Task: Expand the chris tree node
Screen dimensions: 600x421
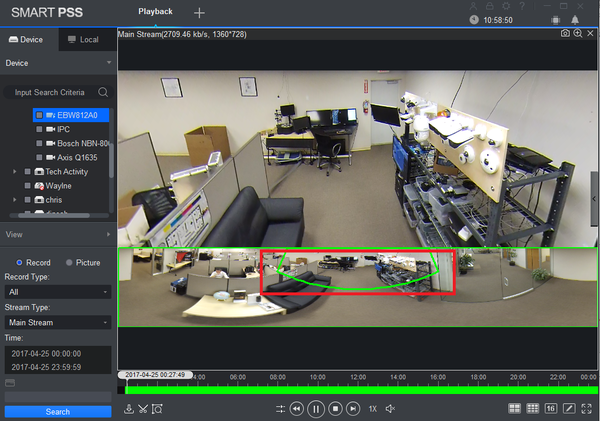Action: click(15, 200)
